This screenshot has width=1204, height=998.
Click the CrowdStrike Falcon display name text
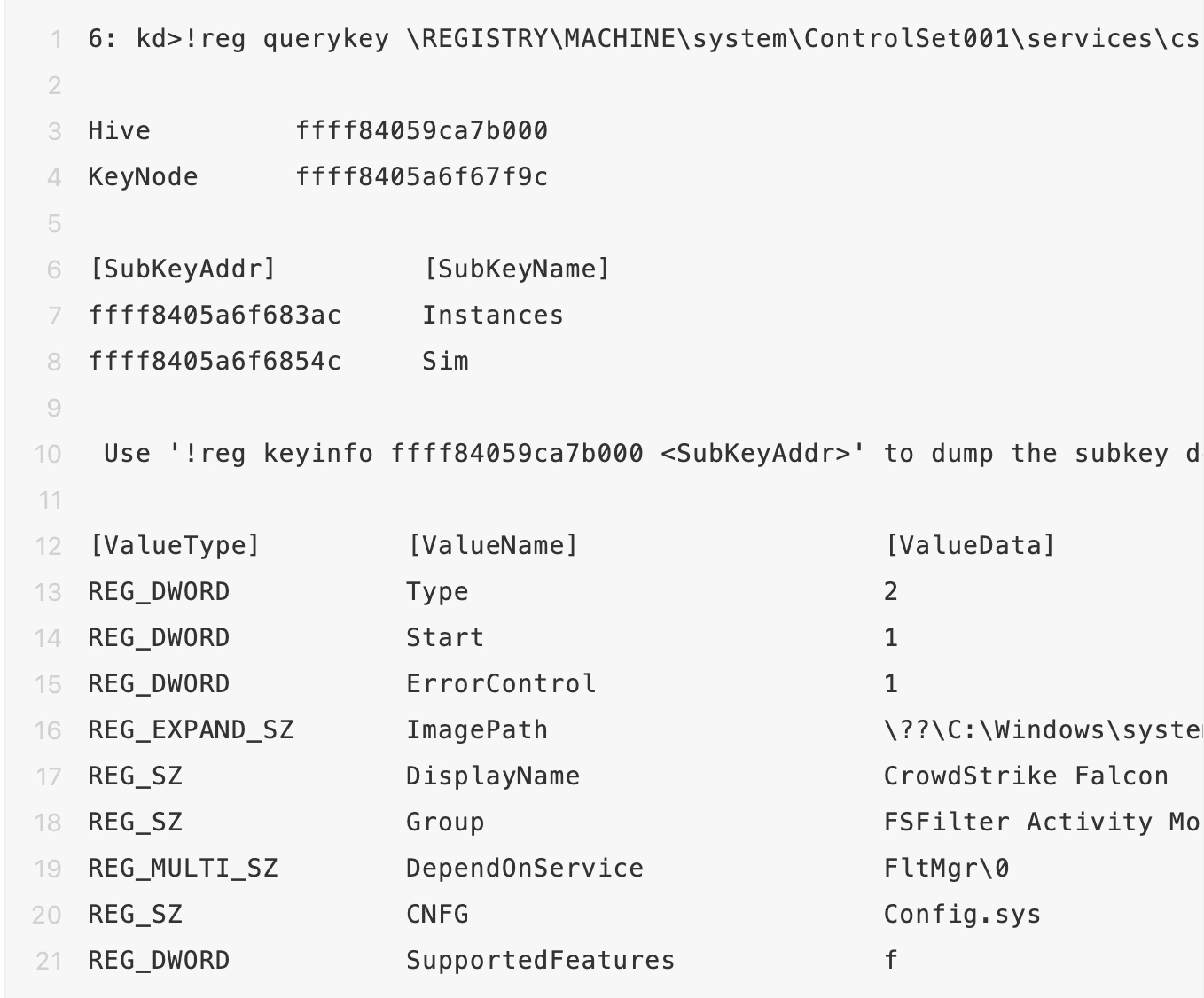tap(1026, 776)
